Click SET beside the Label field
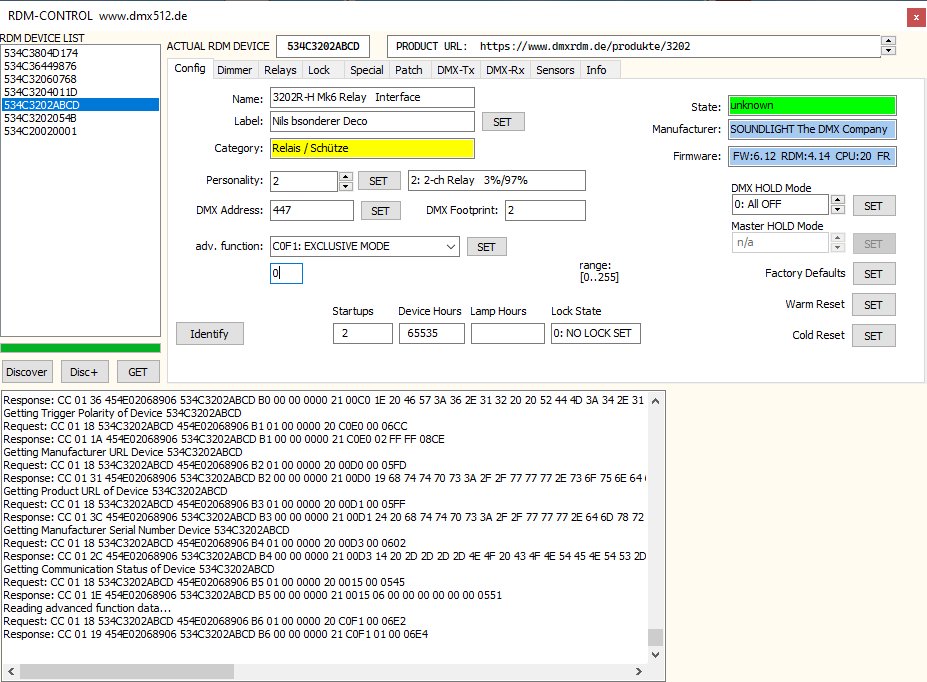This screenshot has width=927, height=682. 502,122
